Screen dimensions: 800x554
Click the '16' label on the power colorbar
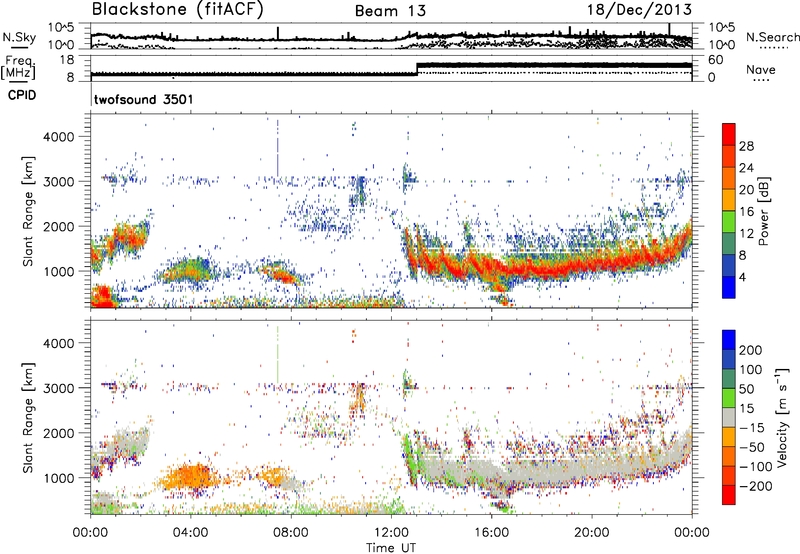pyautogui.click(x=746, y=212)
